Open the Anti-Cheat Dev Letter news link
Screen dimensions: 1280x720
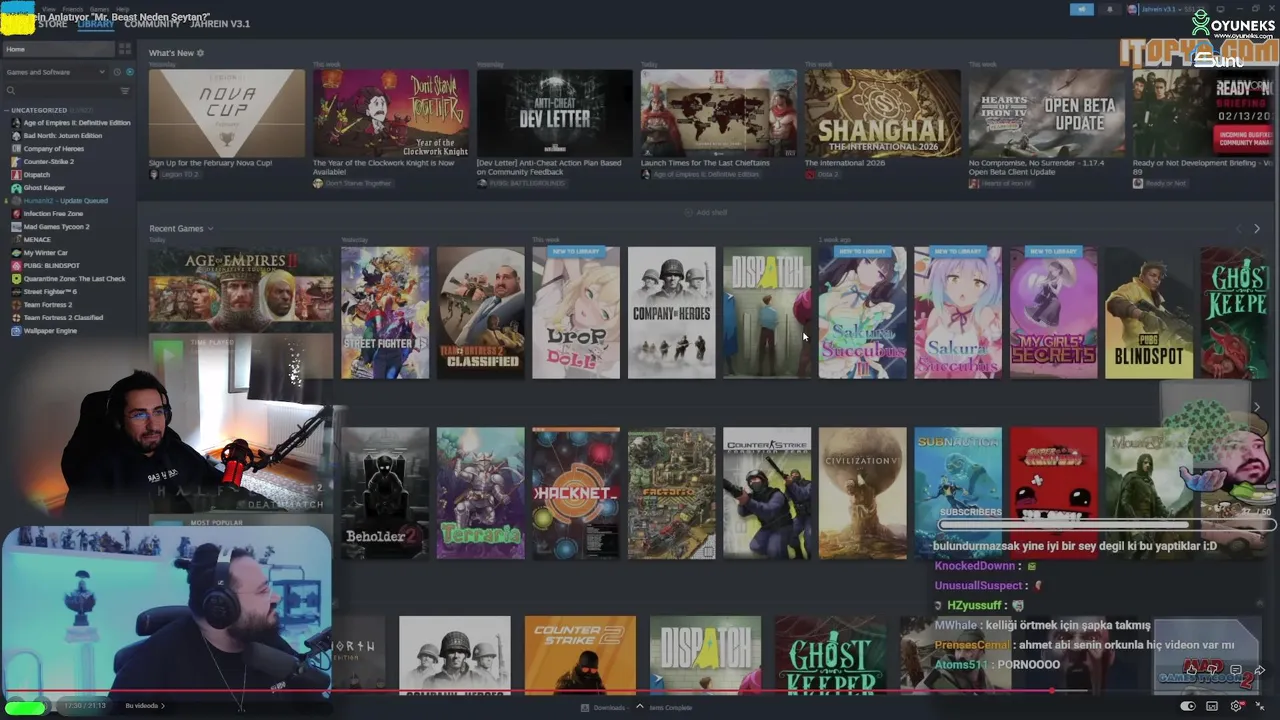click(549, 167)
